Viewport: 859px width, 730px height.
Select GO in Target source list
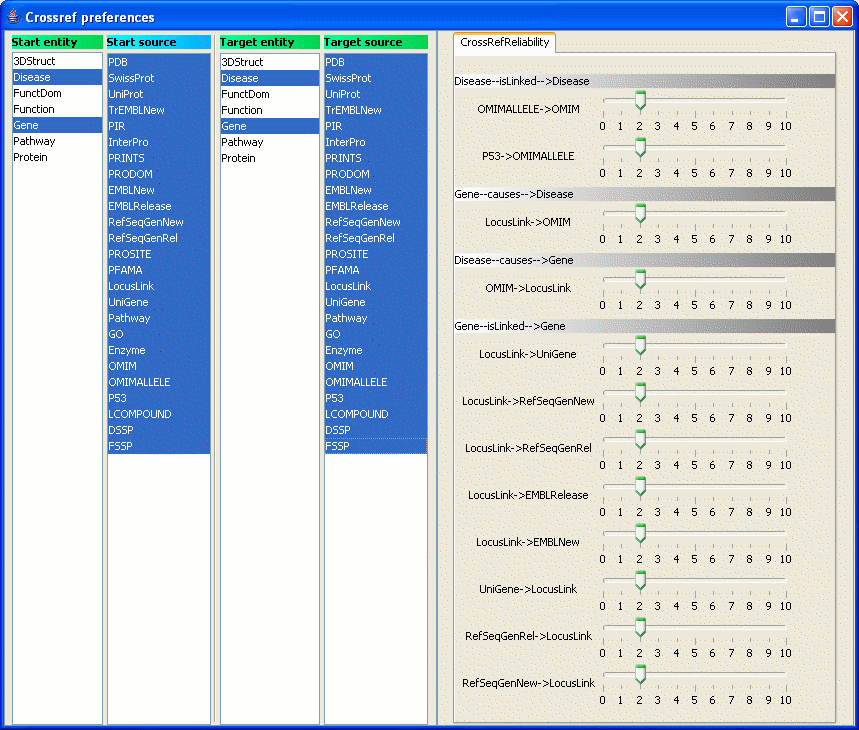376,334
